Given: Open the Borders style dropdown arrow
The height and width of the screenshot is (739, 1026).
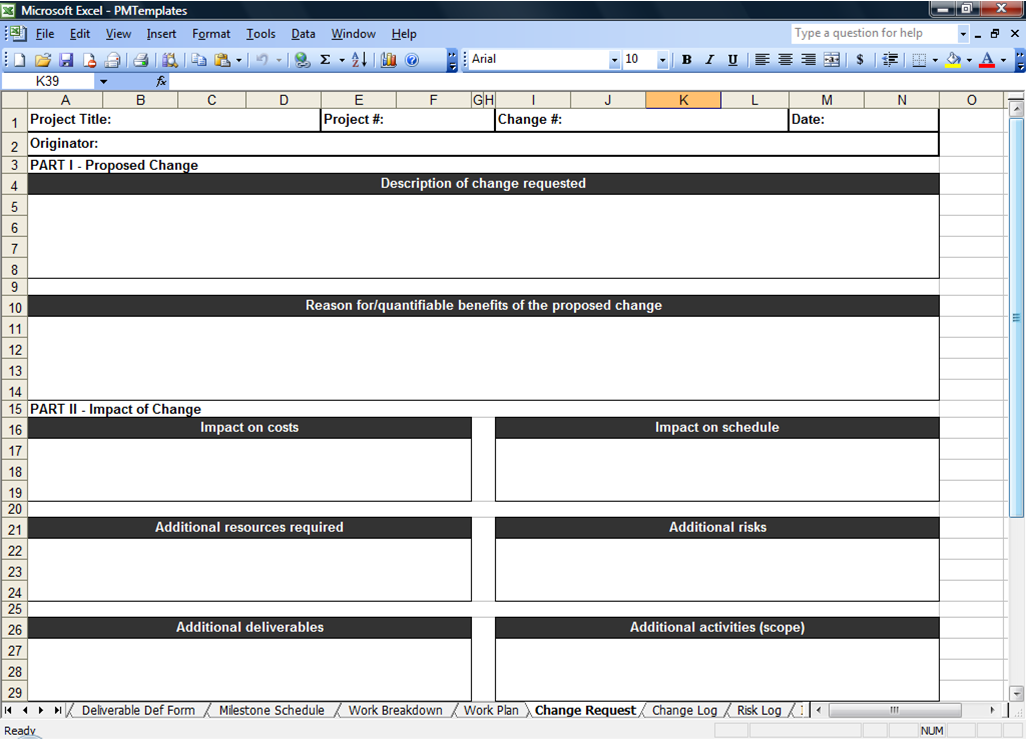Looking at the screenshot, I should tap(935, 60).
